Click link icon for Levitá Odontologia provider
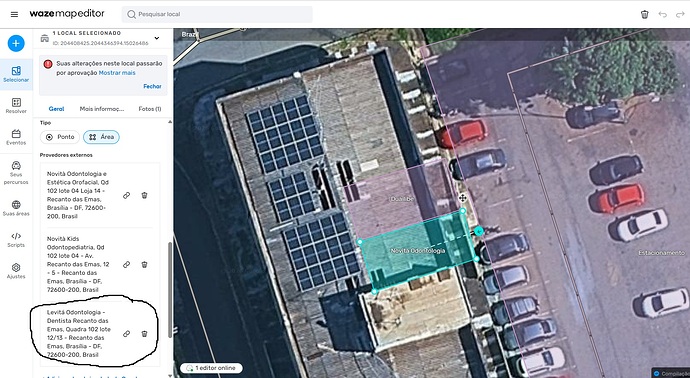 tap(126, 334)
